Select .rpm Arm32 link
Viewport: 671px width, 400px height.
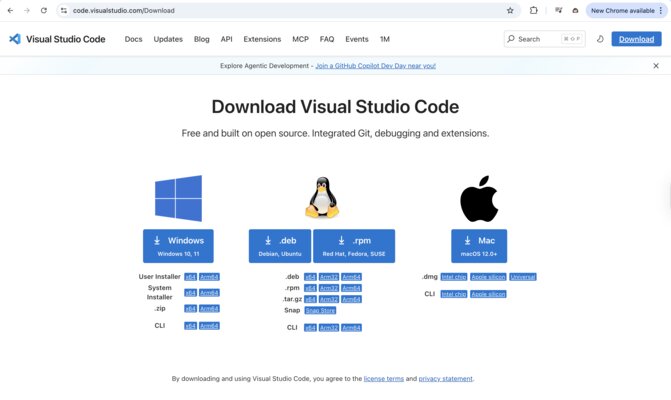tap(329, 288)
